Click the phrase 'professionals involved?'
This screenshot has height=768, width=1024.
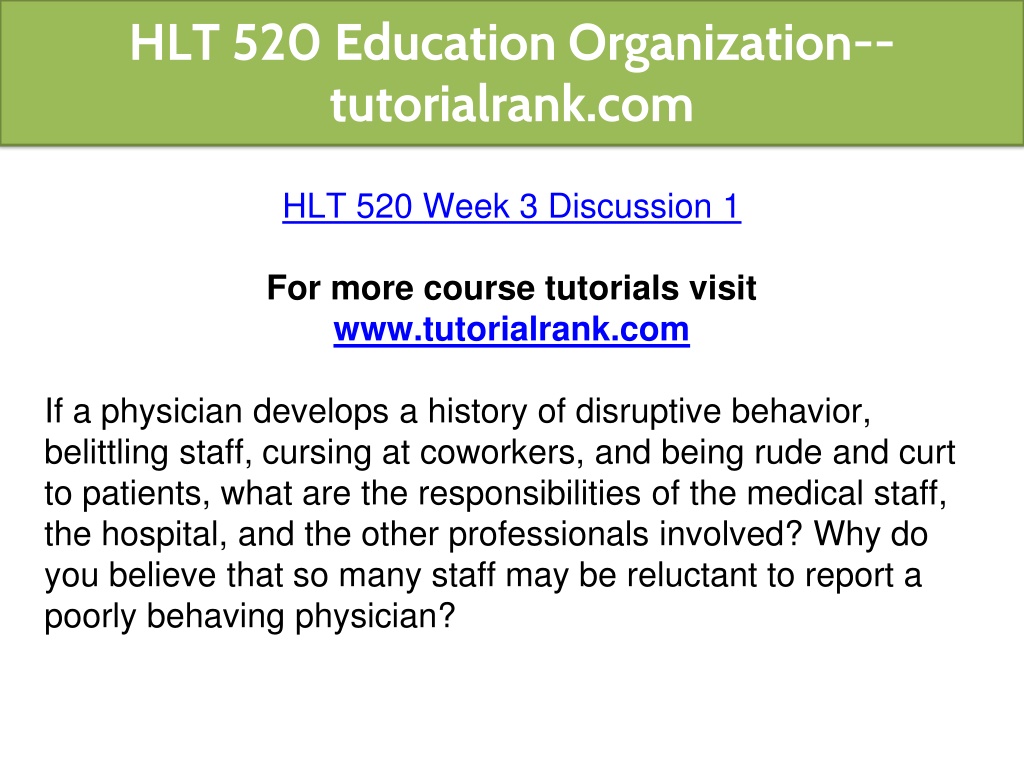625,534
